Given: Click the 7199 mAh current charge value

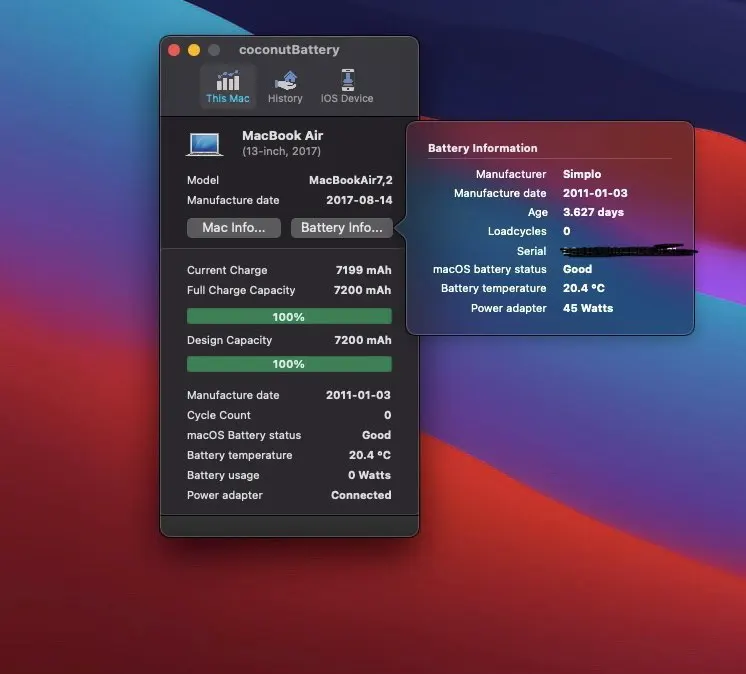Looking at the screenshot, I should tap(363, 270).
